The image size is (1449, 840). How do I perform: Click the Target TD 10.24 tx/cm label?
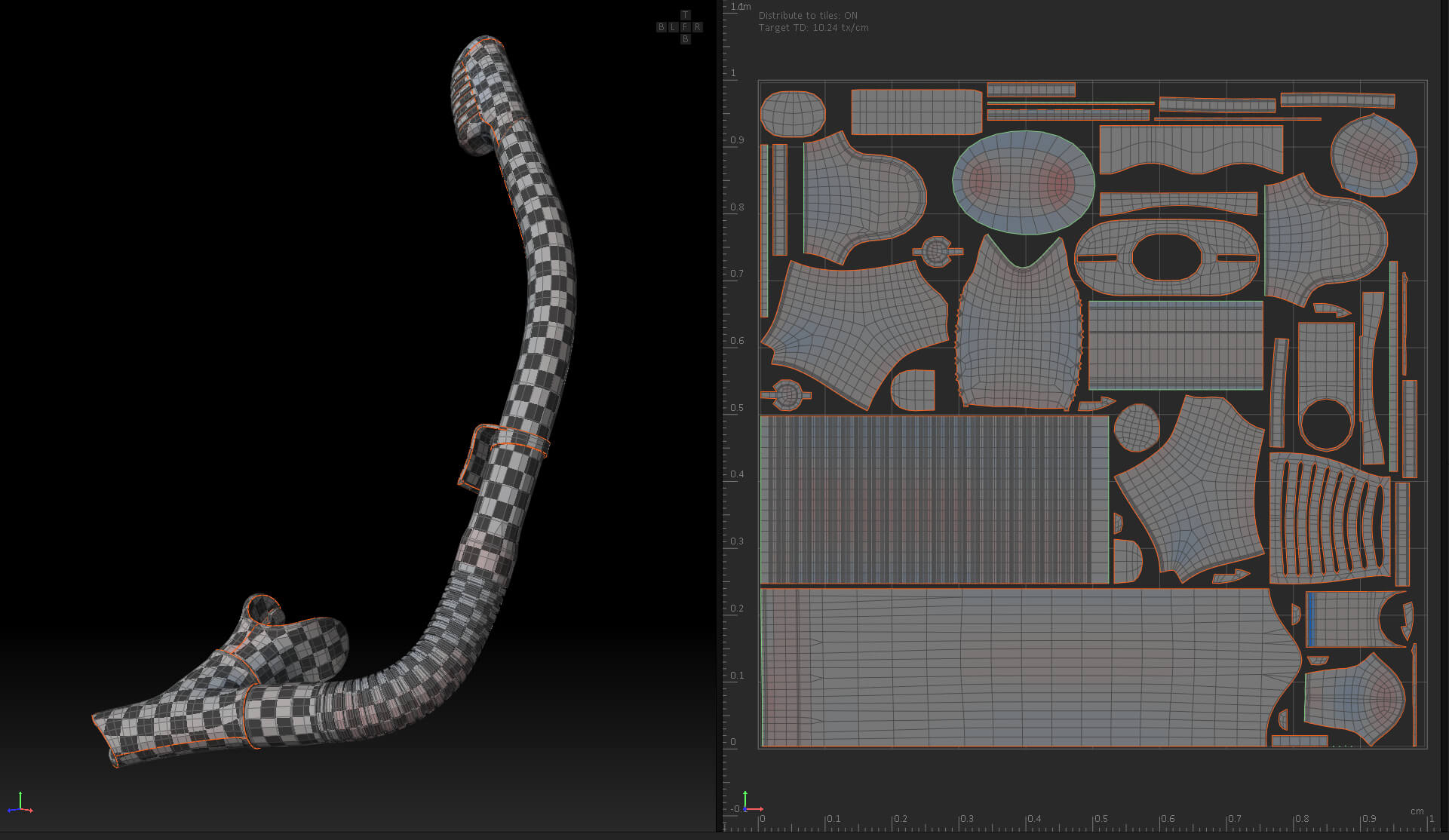813,28
